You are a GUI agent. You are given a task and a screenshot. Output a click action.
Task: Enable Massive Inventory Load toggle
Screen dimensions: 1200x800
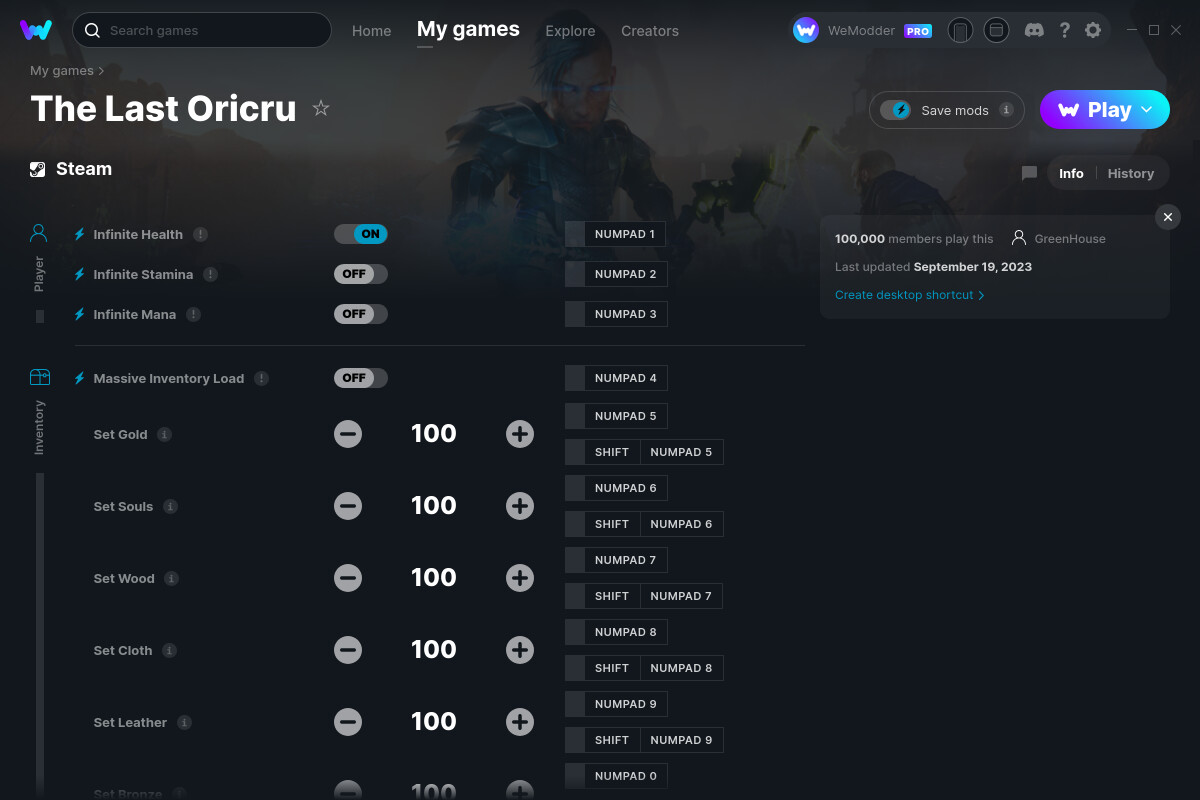[361, 378]
